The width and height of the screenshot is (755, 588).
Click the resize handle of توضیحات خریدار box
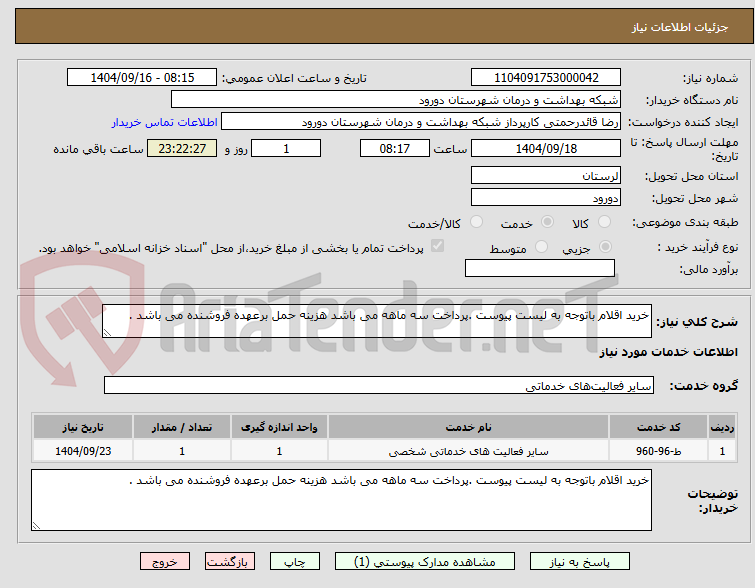click(37, 526)
